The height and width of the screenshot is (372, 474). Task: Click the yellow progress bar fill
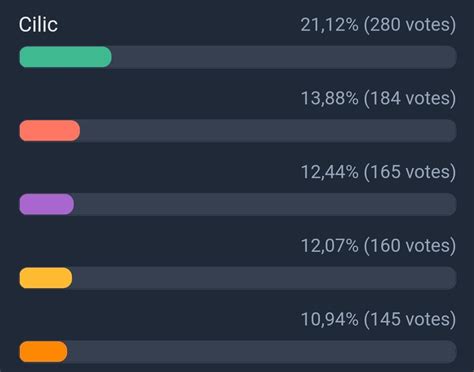[46, 278]
